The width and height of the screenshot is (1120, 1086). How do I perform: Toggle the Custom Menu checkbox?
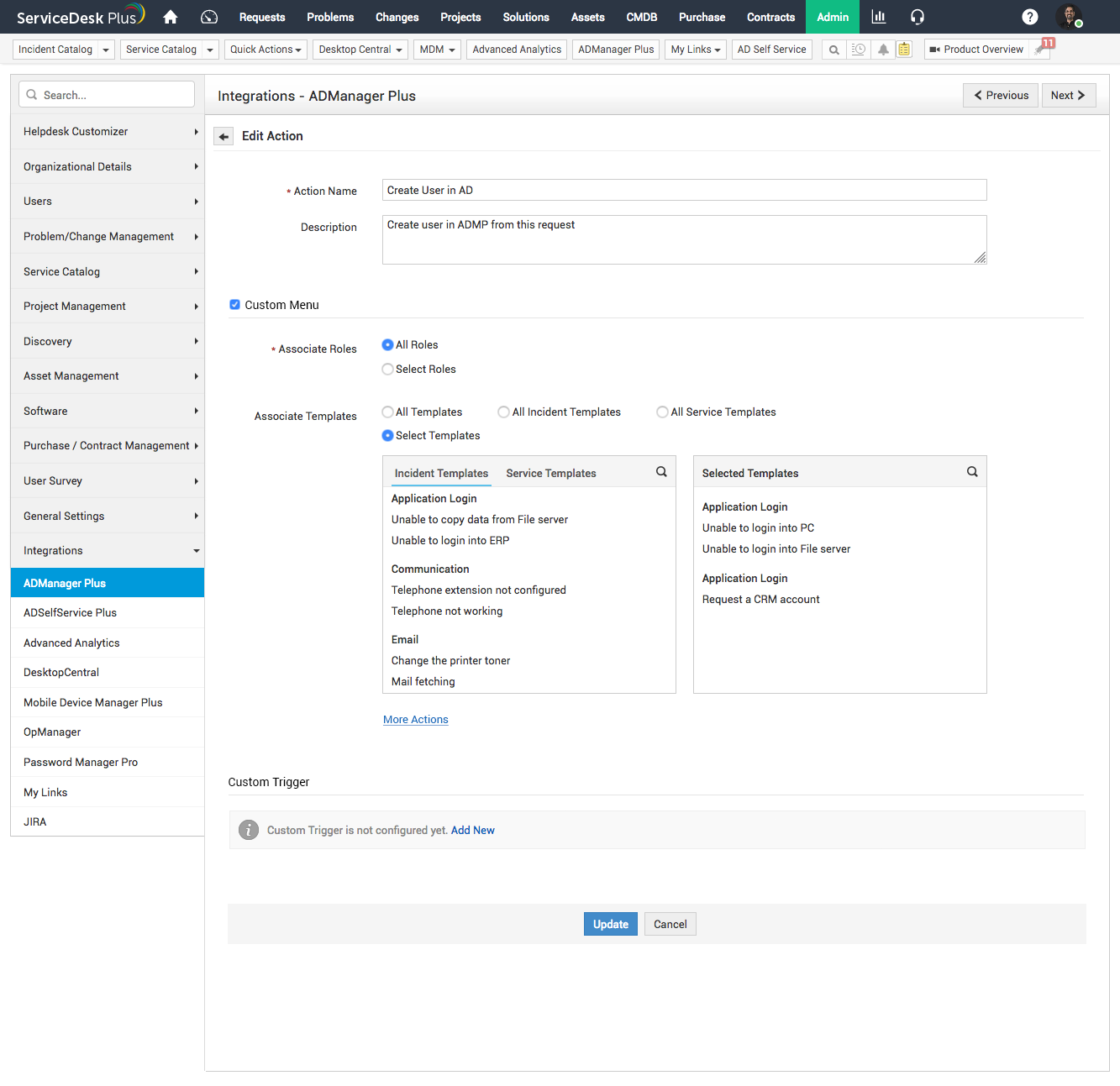click(235, 305)
